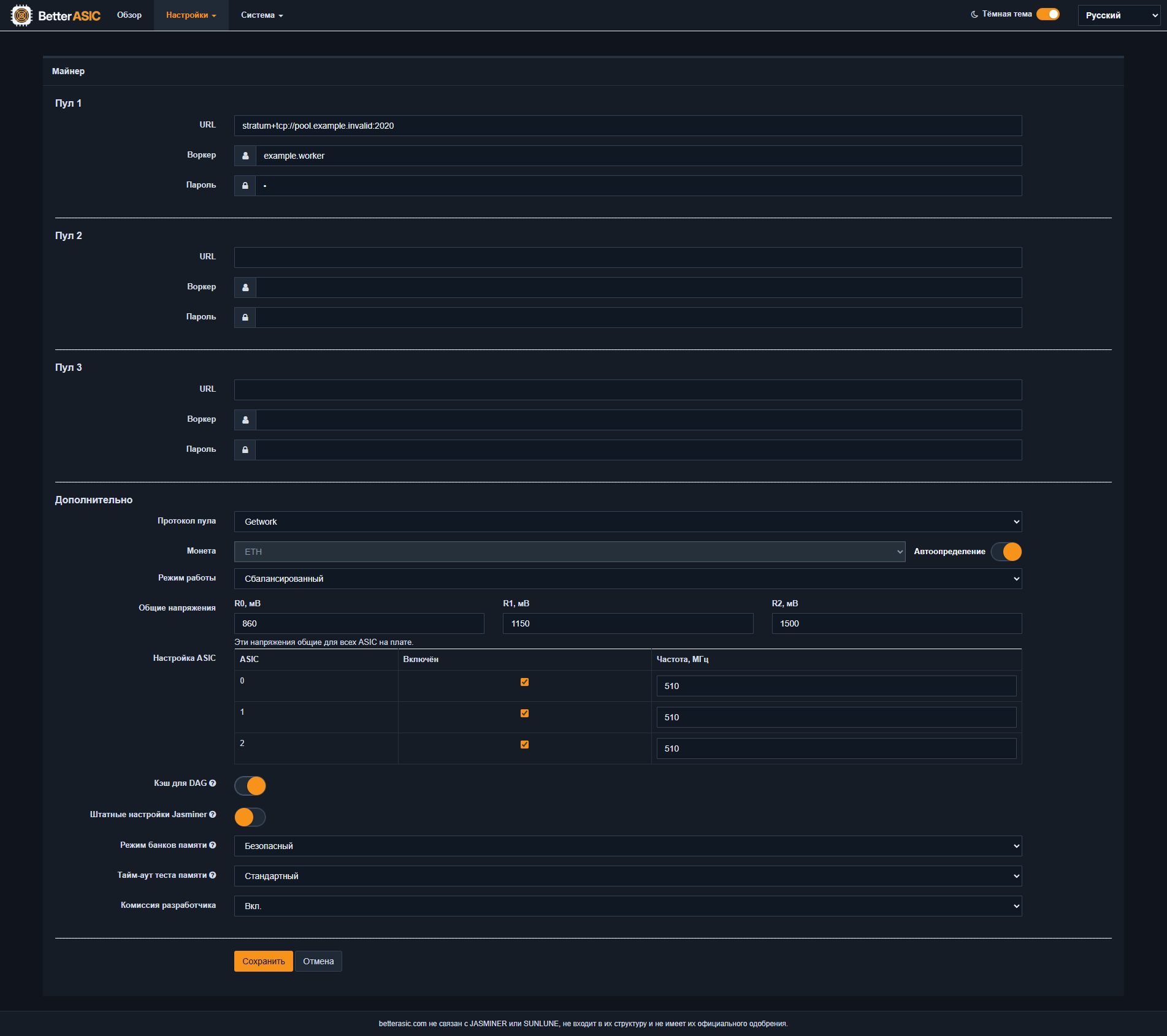Click the Pool 3 Пароль input field
The image size is (1167, 1036).
click(639, 450)
